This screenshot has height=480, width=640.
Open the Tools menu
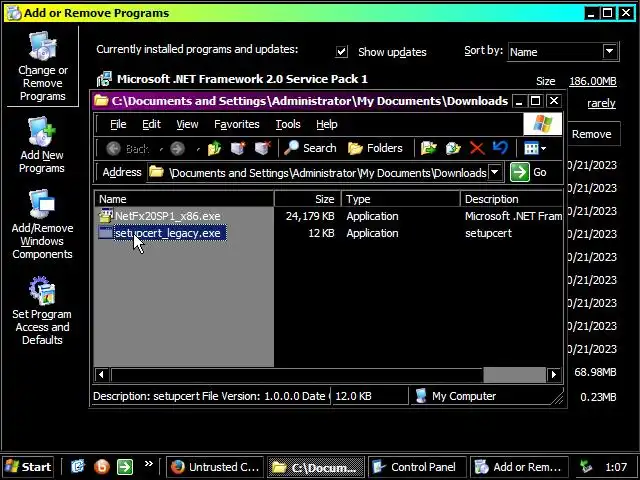point(288,124)
